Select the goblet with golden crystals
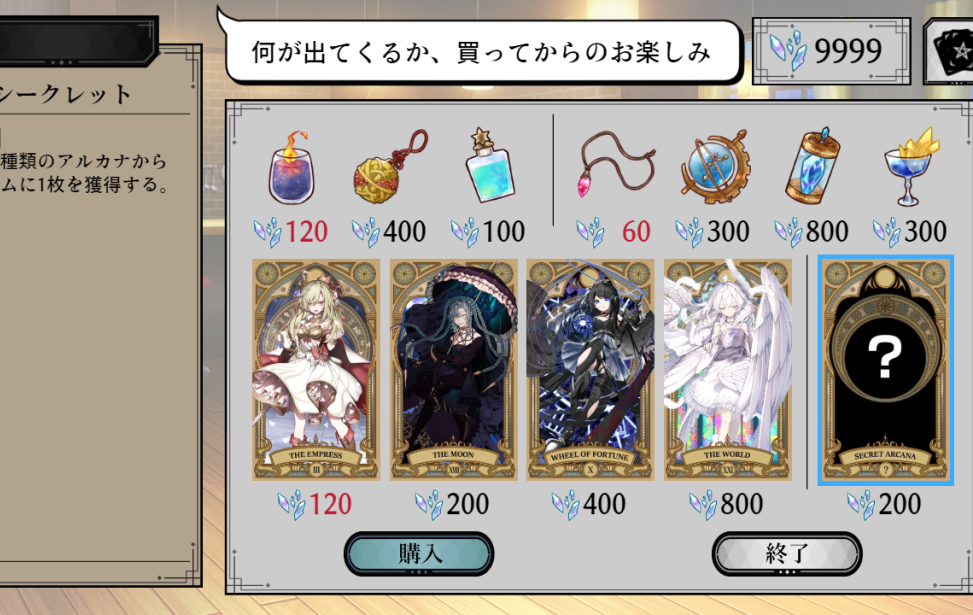Viewport: 973px width, 615px height. pyautogui.click(x=911, y=166)
